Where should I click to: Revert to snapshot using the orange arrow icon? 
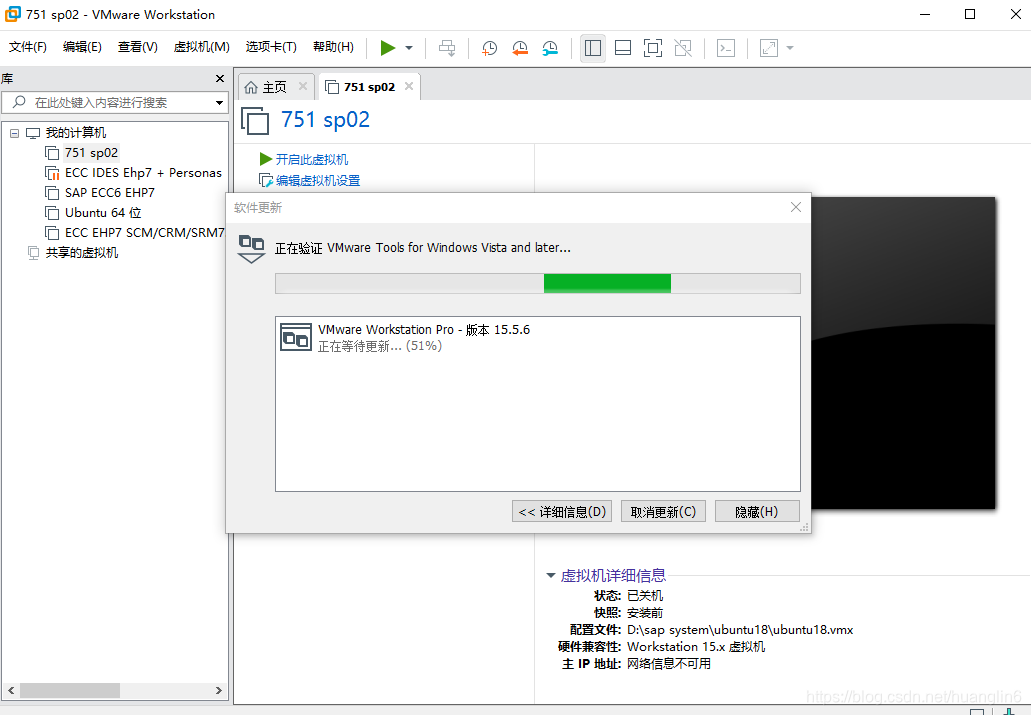coord(519,47)
